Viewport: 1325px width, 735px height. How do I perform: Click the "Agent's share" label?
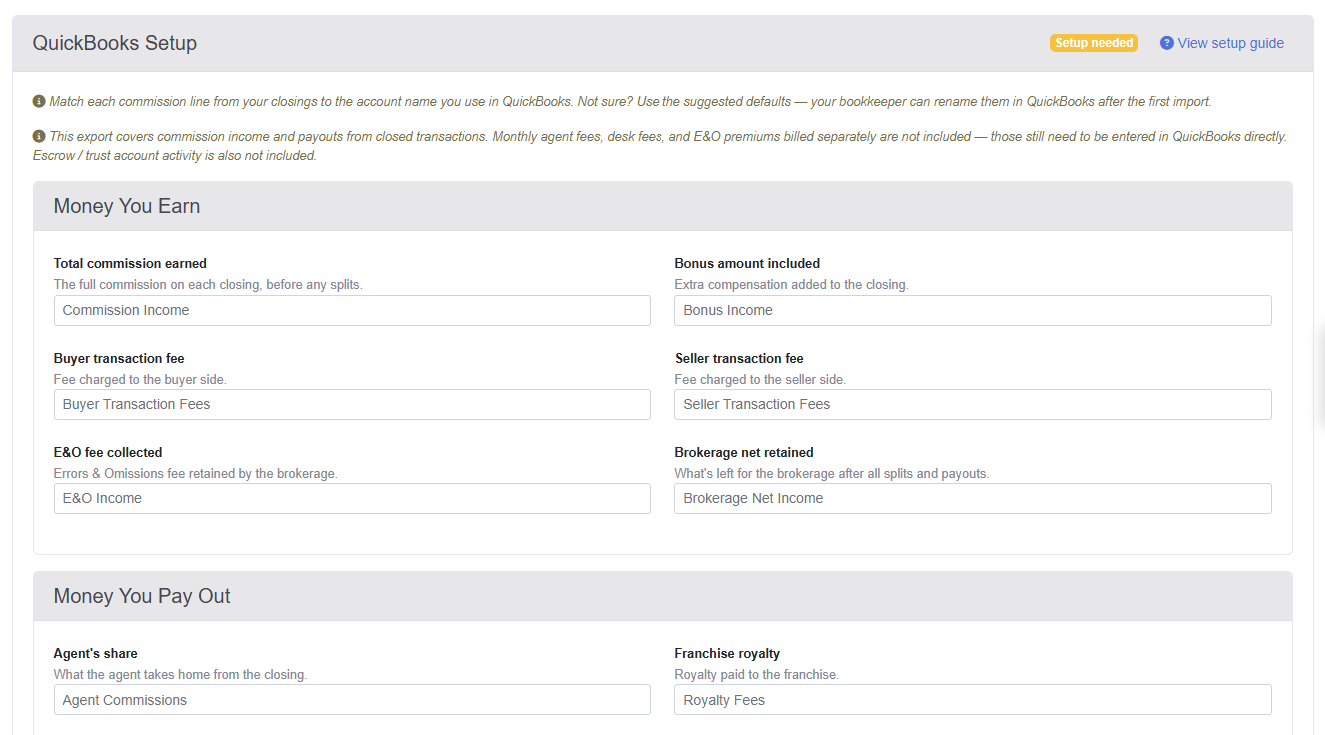coord(96,654)
